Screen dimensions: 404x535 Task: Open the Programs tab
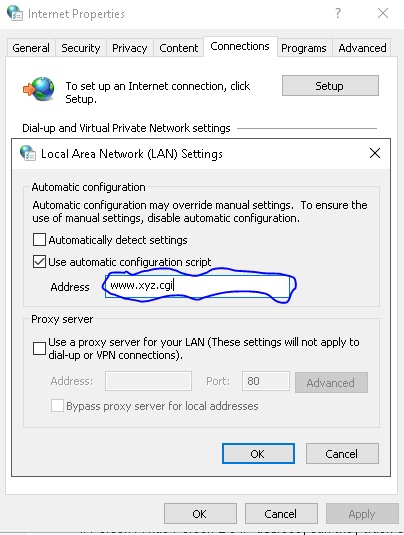pyautogui.click(x=304, y=48)
